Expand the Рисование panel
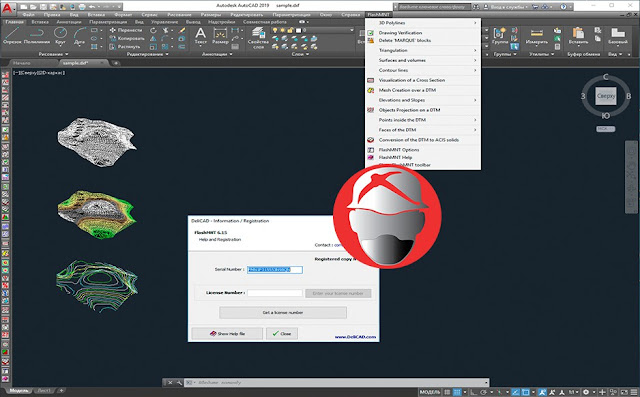Image resolution: width=640 pixels, height=397 pixels. click(x=53, y=54)
